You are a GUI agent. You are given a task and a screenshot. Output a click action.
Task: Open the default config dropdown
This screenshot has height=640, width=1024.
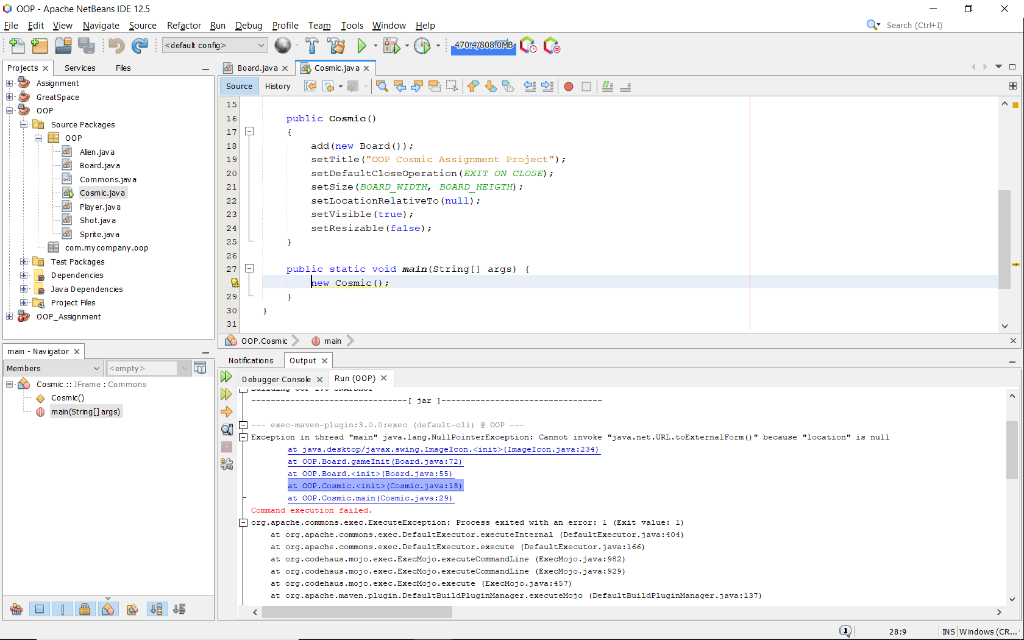pos(214,46)
